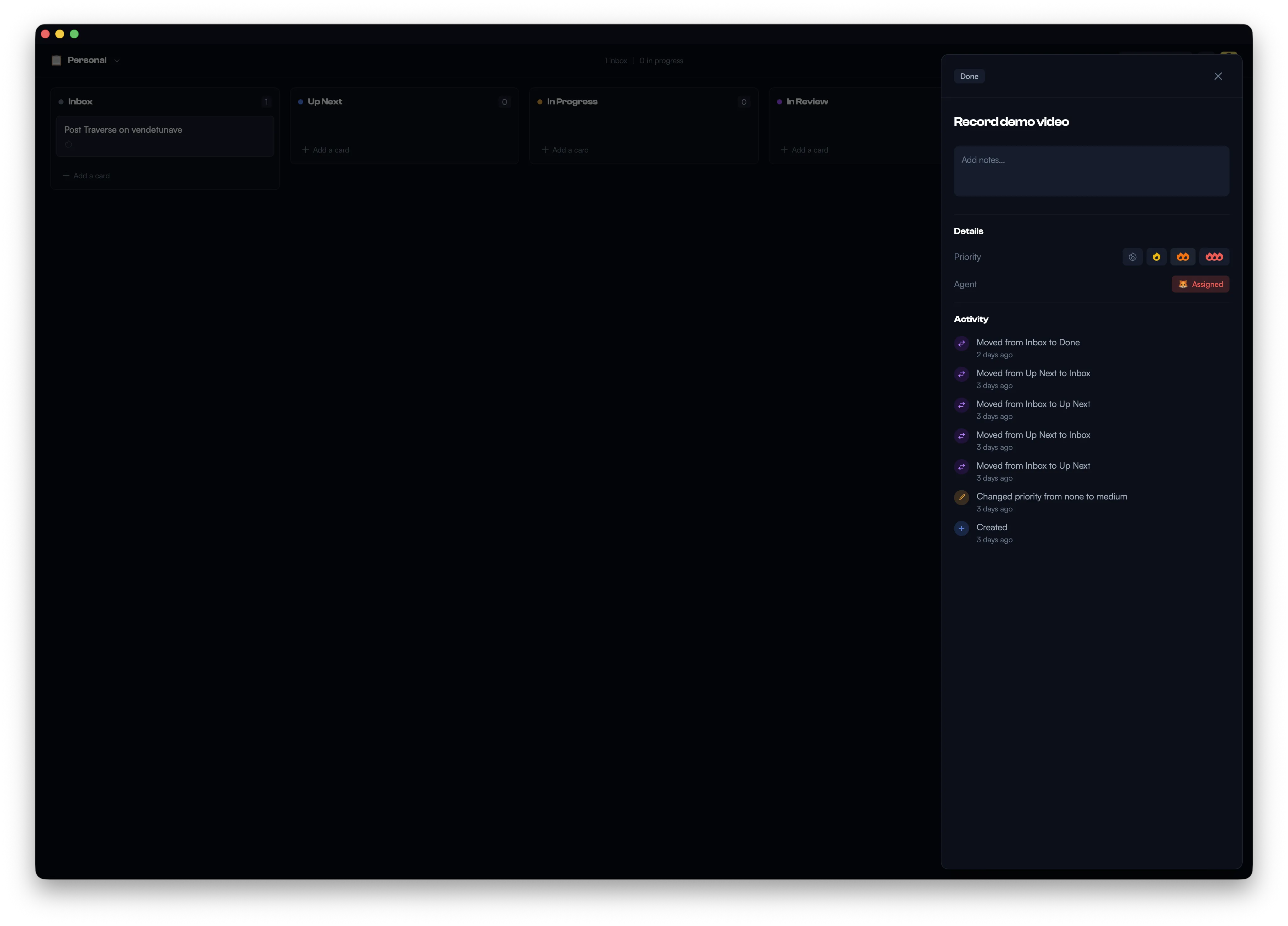Click the clipboard icon beside Personal
Image resolution: width=1288 pixels, height=926 pixels.
click(x=56, y=60)
